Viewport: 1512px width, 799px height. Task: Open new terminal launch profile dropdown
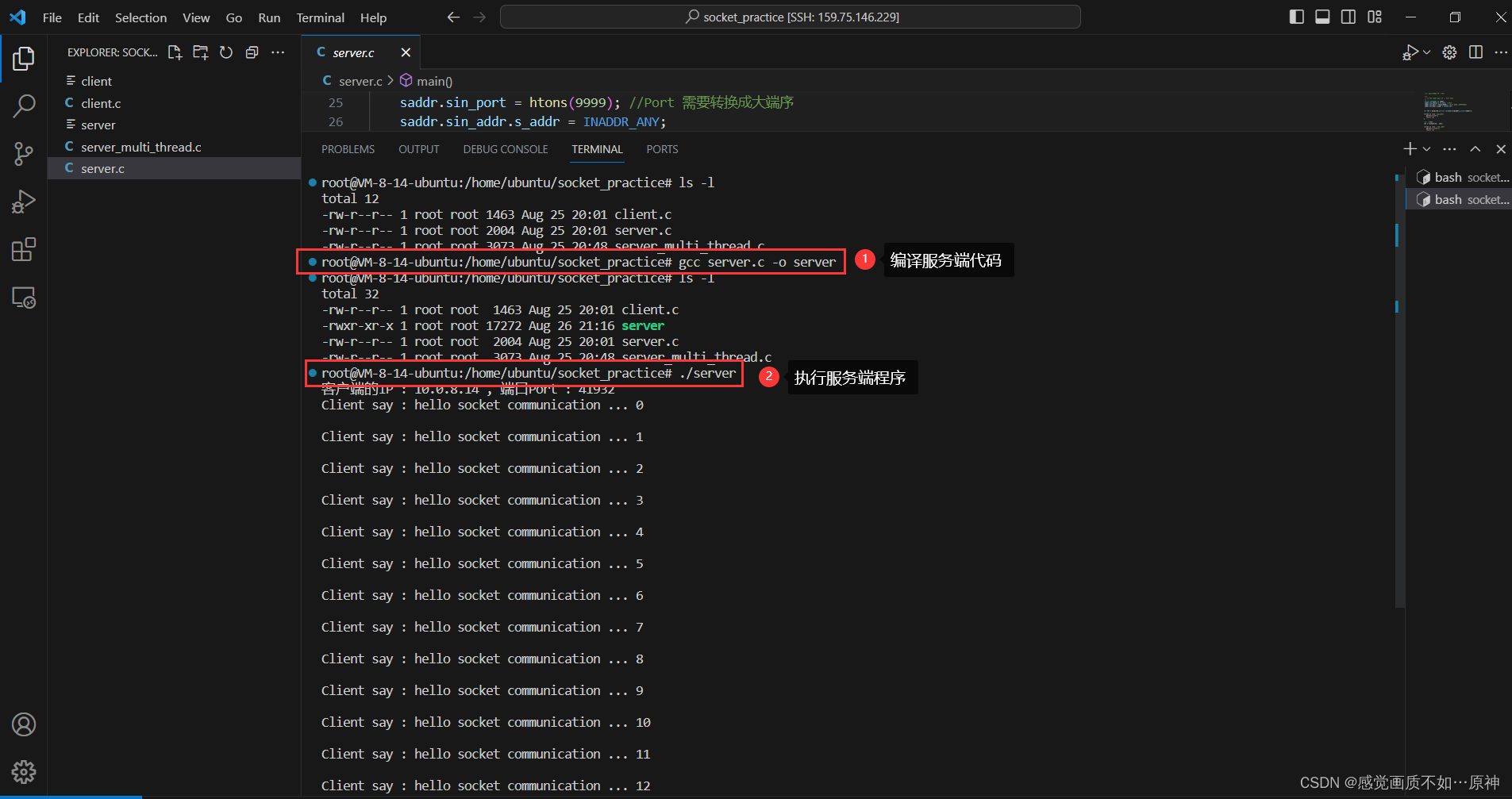[x=1426, y=149]
